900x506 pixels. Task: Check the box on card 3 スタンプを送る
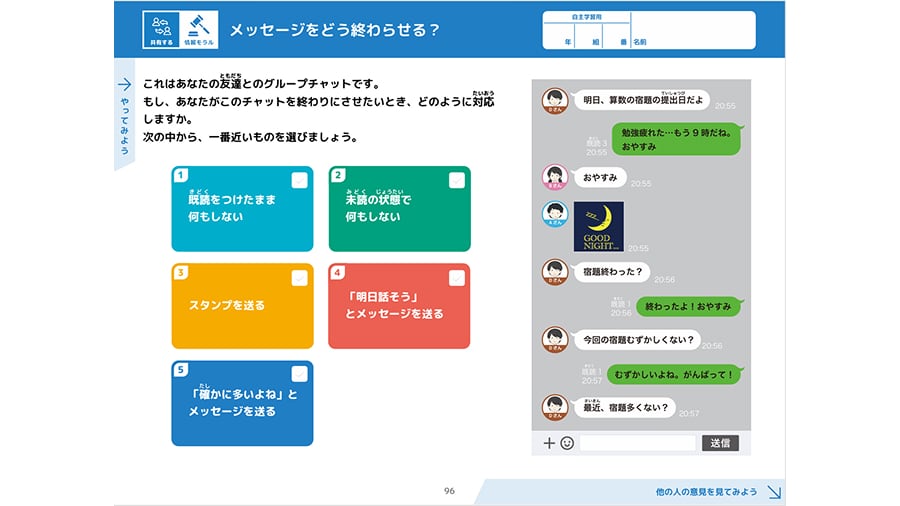300,278
